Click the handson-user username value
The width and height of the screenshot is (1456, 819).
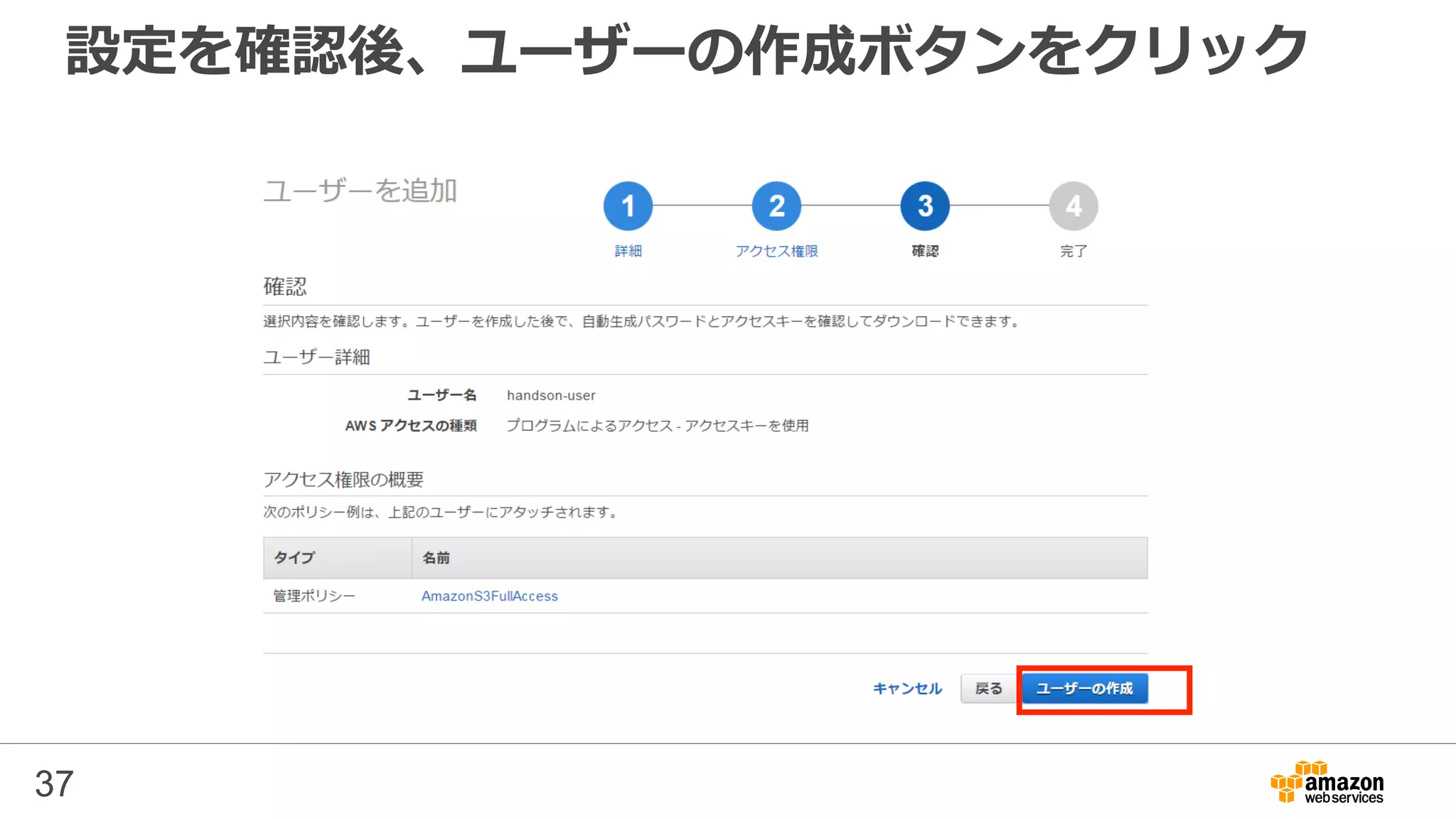tap(551, 395)
